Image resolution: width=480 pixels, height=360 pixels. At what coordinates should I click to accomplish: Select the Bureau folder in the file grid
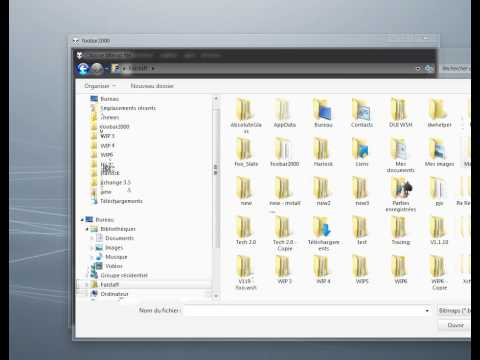(323, 113)
